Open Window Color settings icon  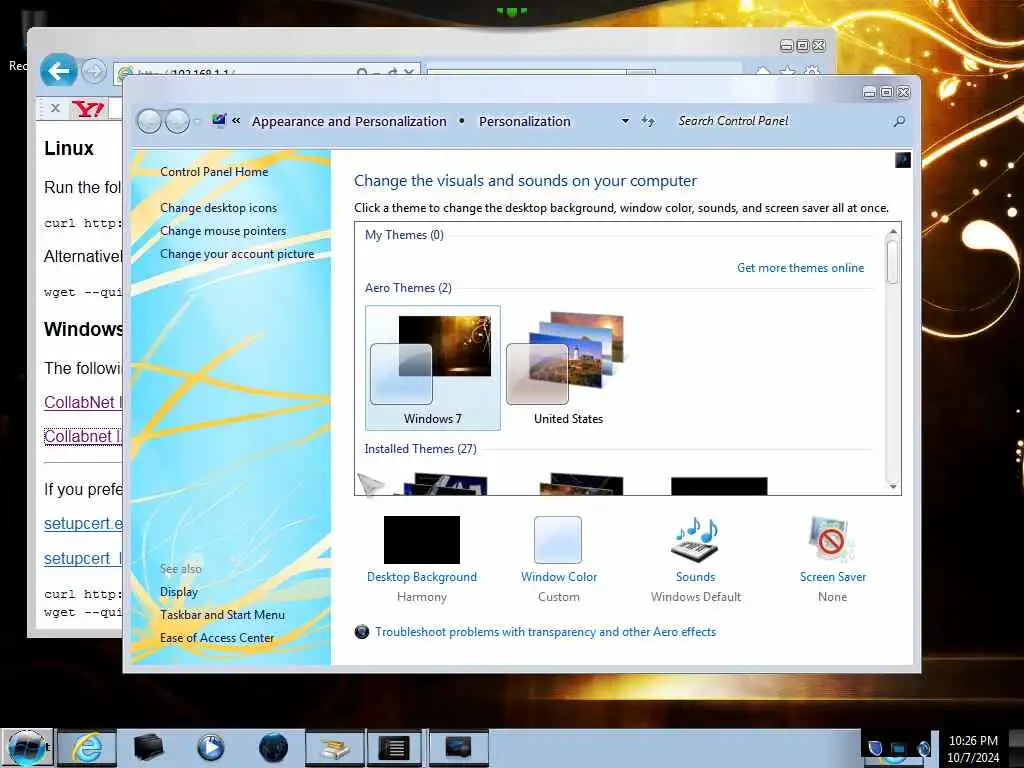[x=558, y=539]
